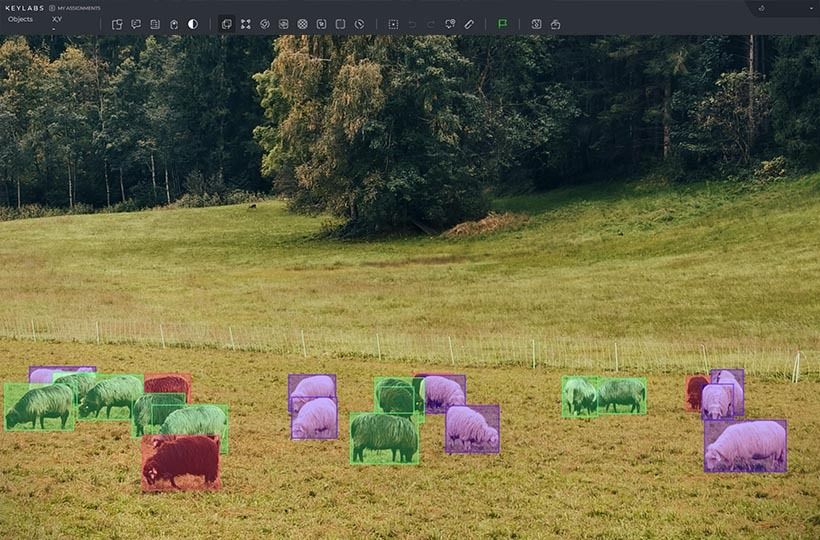Select the large red sheep bounding box
The image size is (820, 540).
point(181,462)
